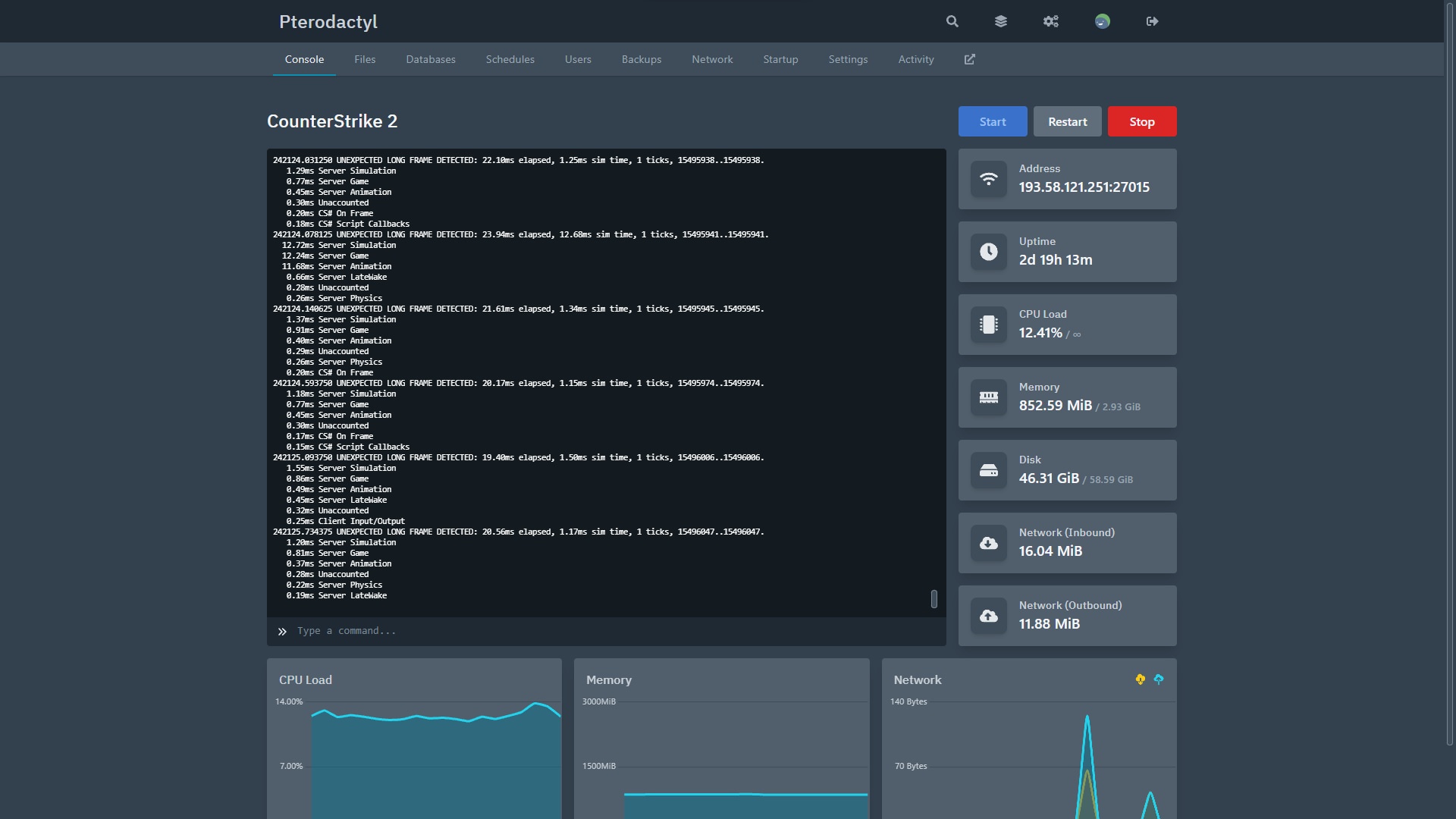
Task: Click the cloud upload icon for Outbound
Action: 989,616
